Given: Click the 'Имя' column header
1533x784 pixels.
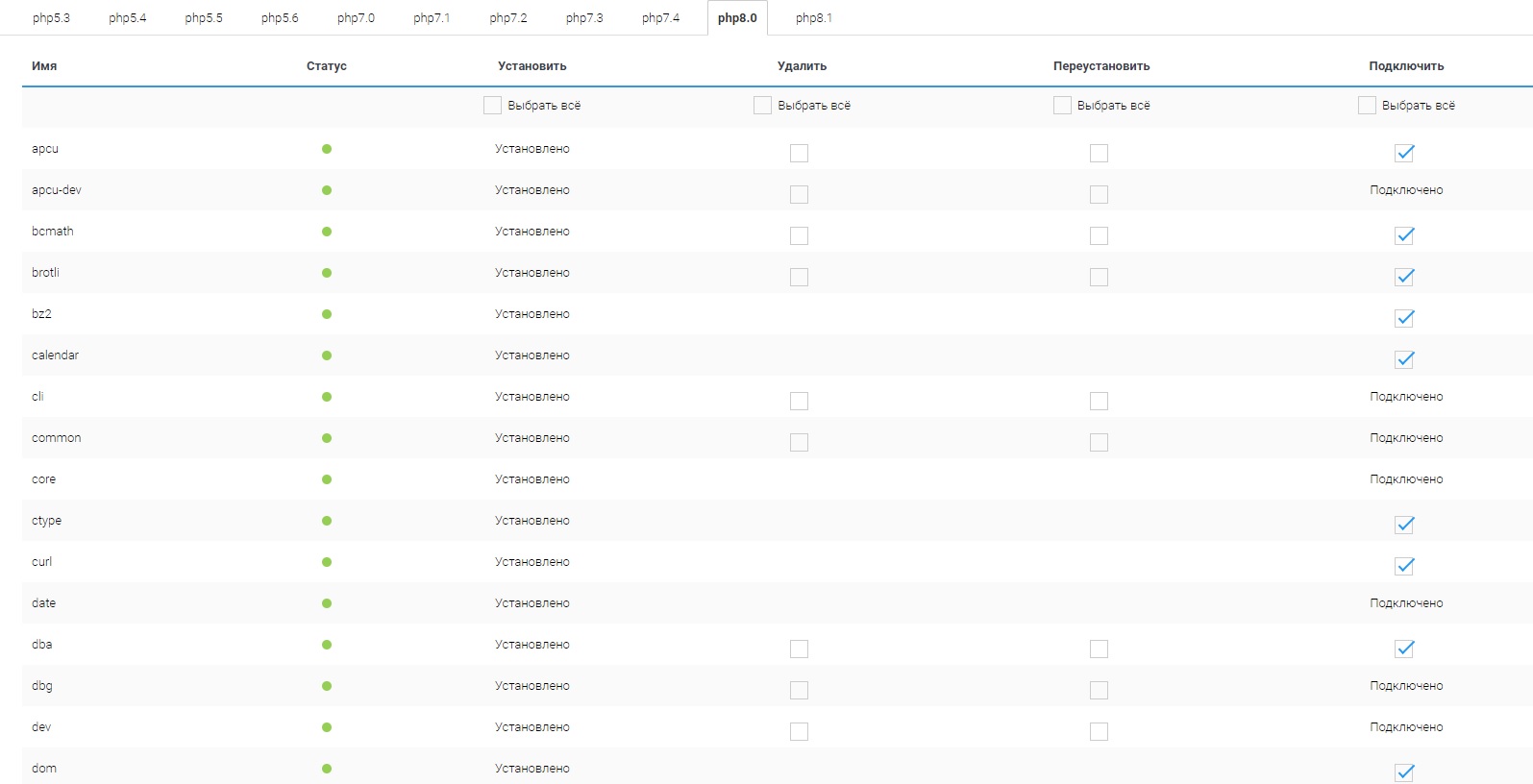Looking at the screenshot, I should (44, 66).
